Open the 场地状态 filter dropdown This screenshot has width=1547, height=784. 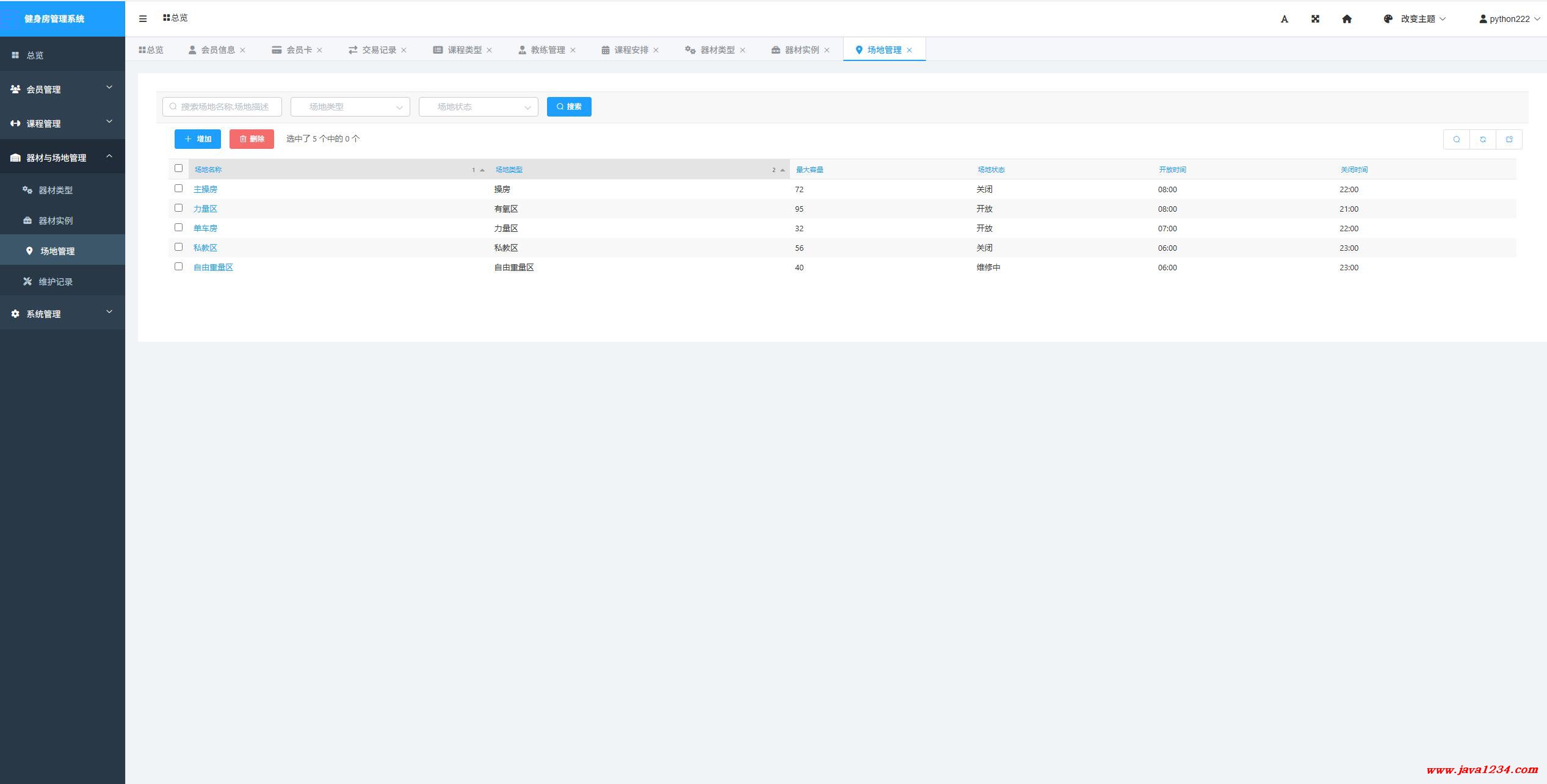coord(478,107)
